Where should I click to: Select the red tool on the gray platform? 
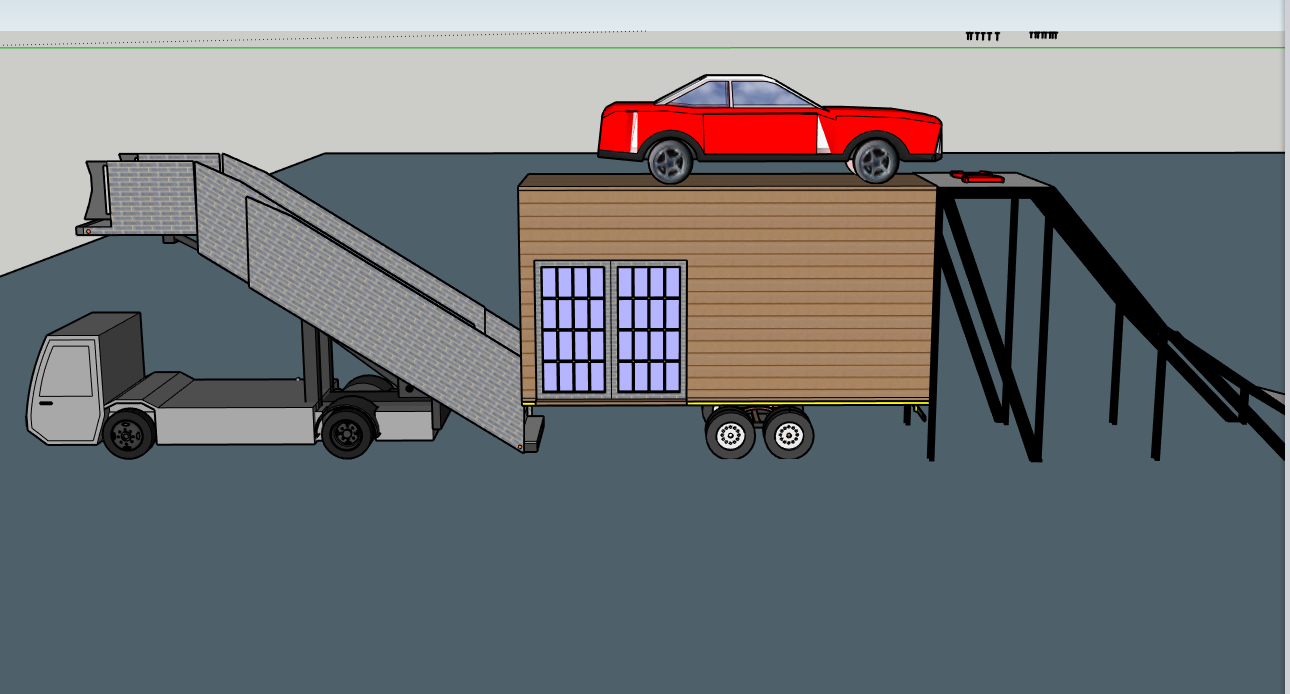(x=977, y=176)
